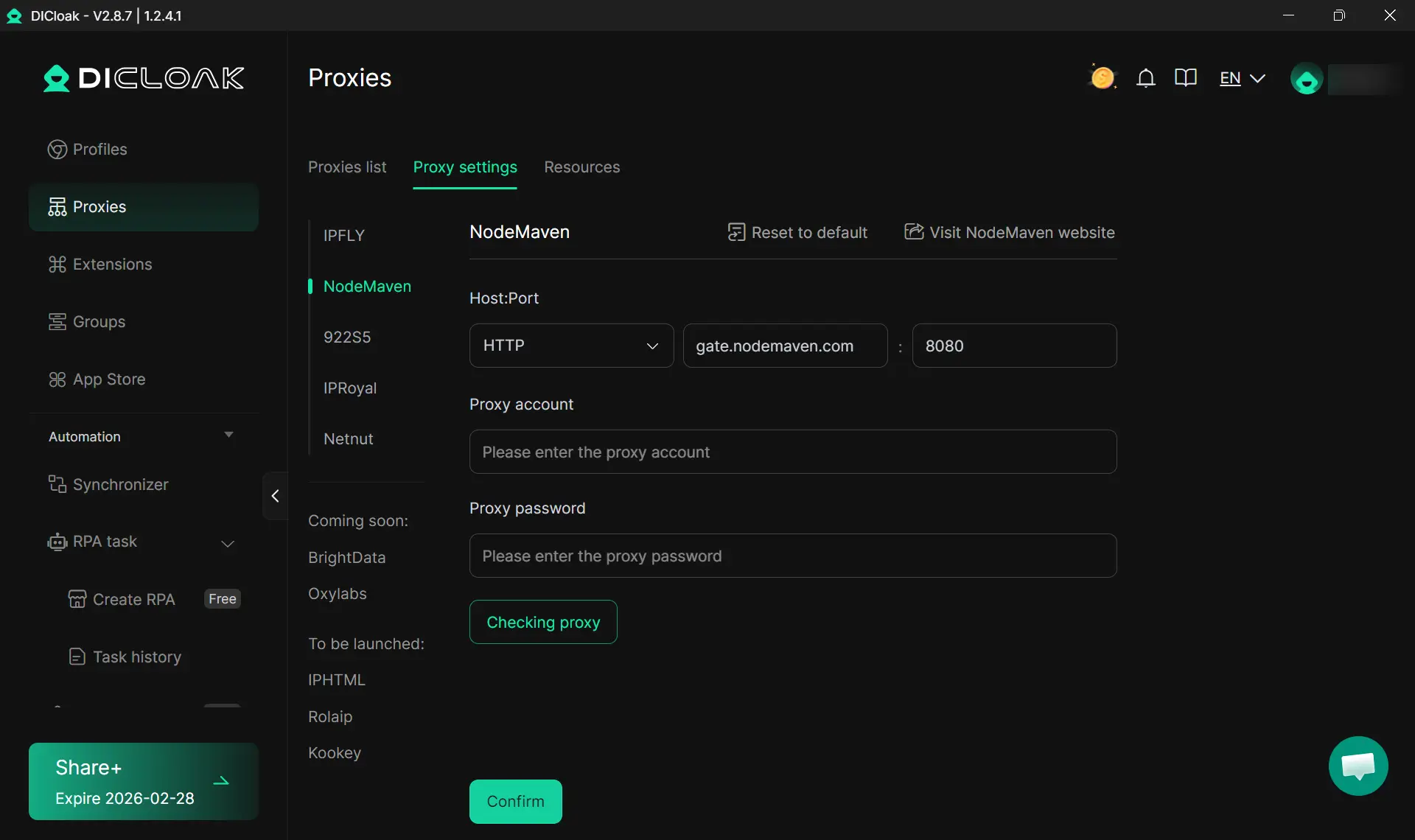
Task: Open the live chat support bubble
Action: pos(1358,766)
